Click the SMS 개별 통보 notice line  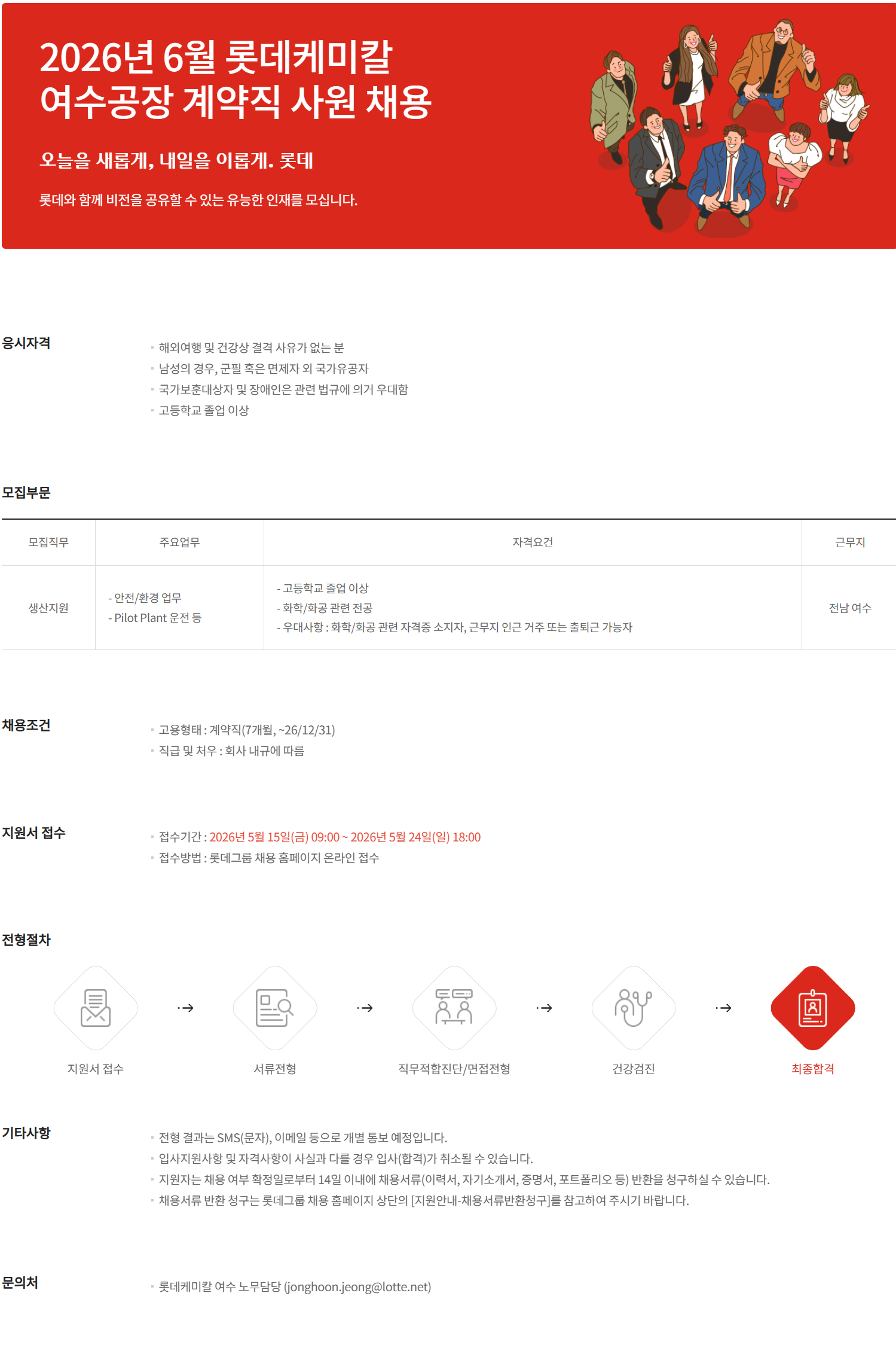[x=303, y=1137]
